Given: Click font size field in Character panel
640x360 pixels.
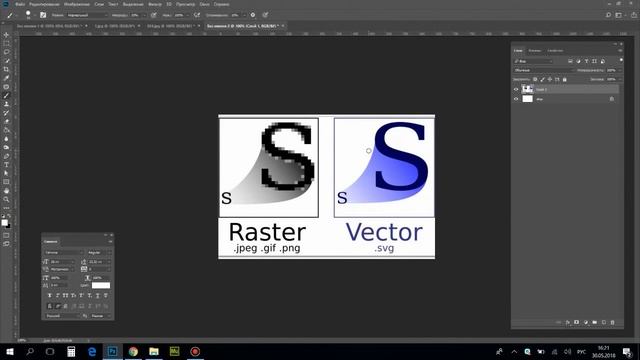Looking at the screenshot, I should coord(62,262).
